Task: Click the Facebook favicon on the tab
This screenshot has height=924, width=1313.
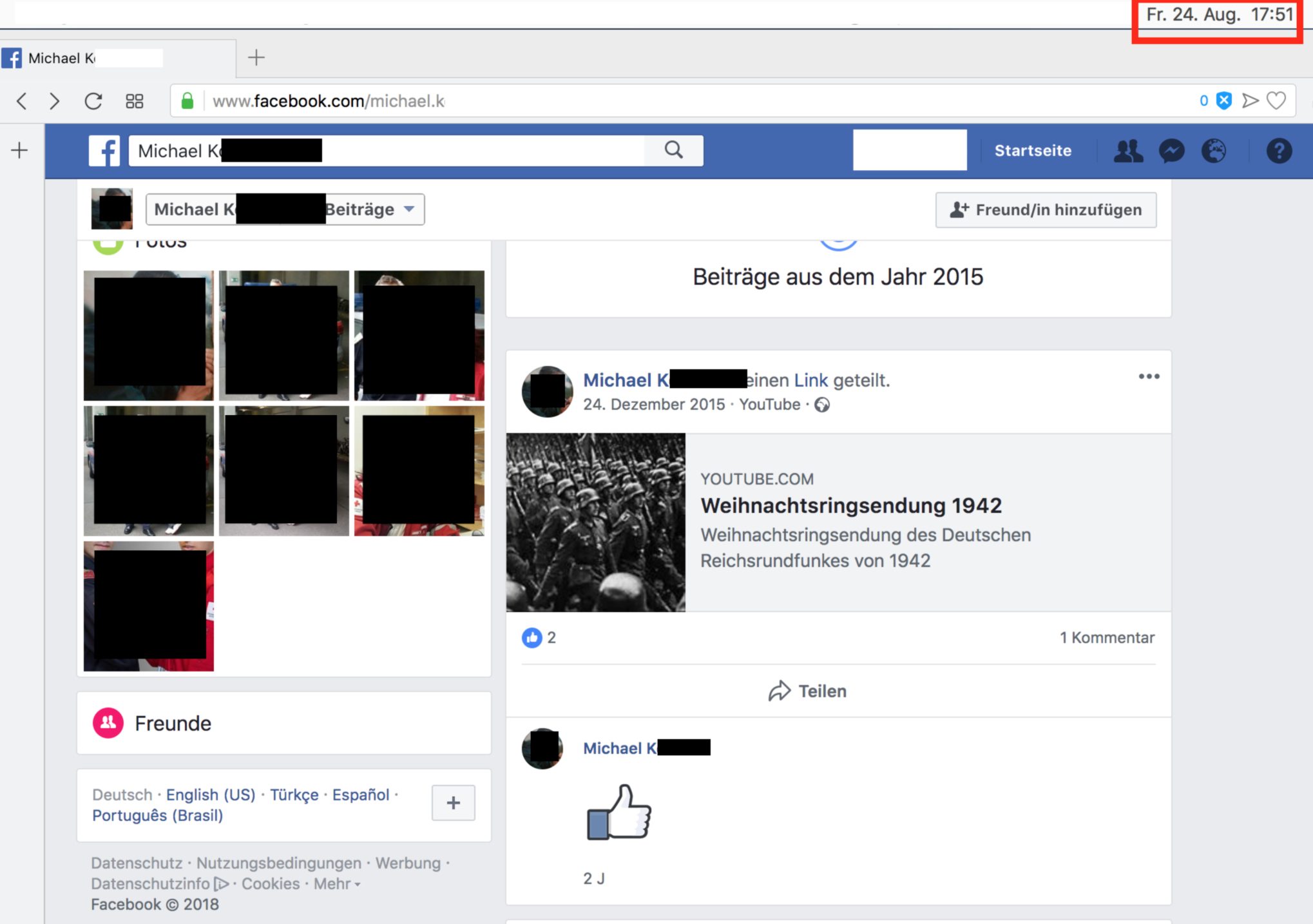Action: [12, 58]
